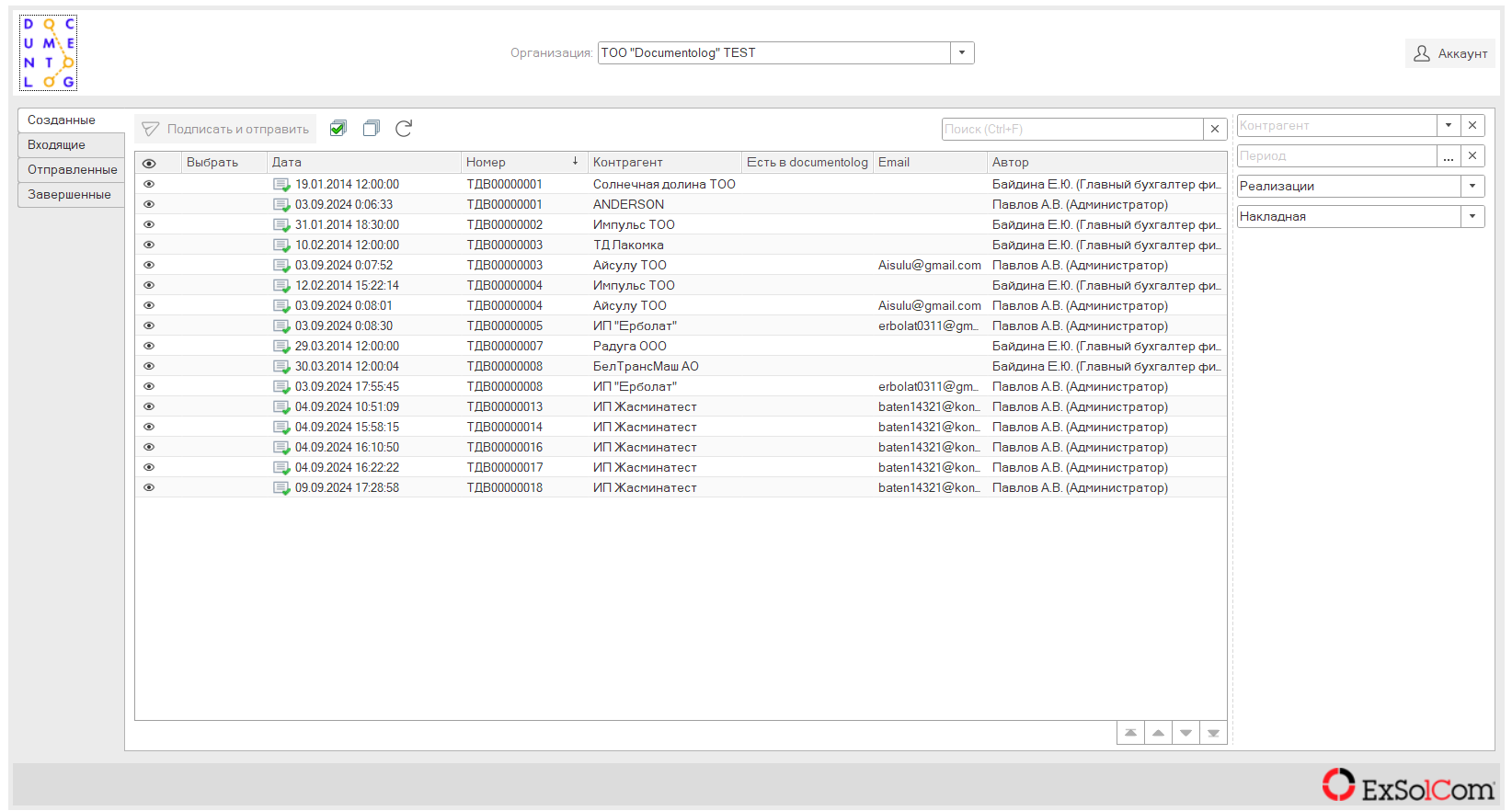
Task: Open the Накладная dropdown
Action: (x=1472, y=216)
